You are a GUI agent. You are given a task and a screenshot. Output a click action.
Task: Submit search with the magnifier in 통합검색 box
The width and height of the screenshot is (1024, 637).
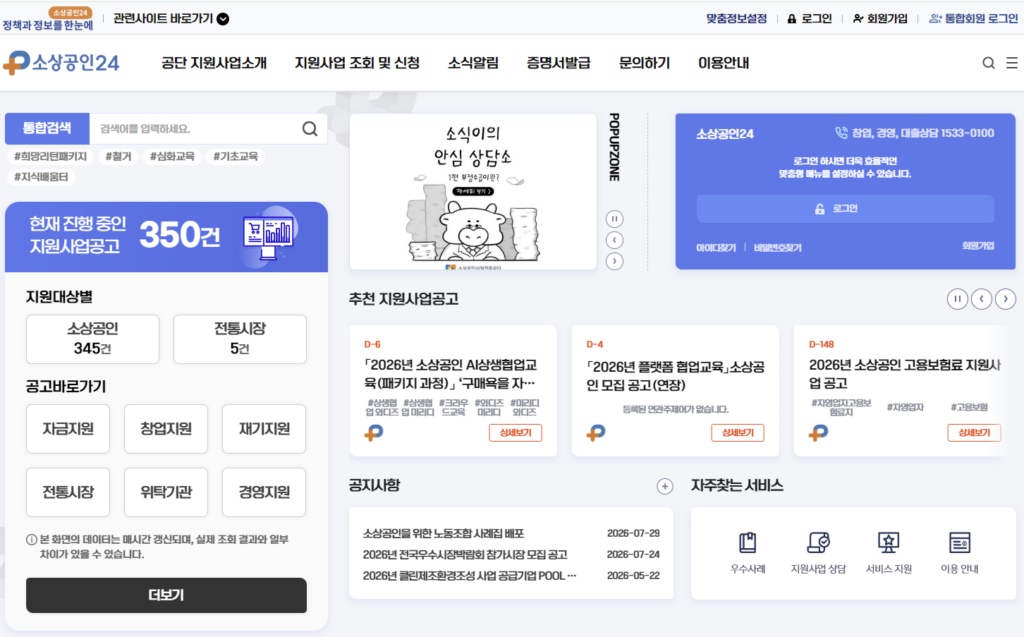click(x=310, y=129)
